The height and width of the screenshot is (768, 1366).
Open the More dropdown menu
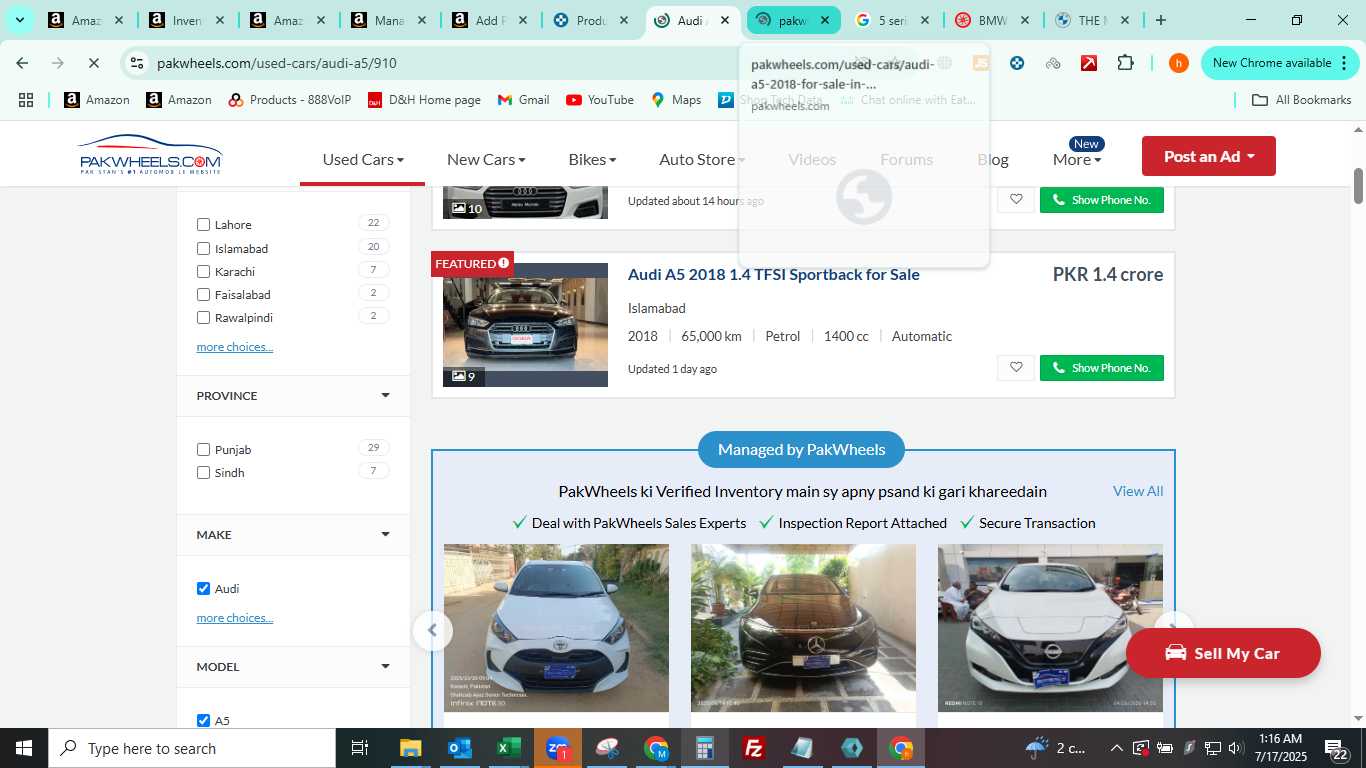tap(1077, 159)
